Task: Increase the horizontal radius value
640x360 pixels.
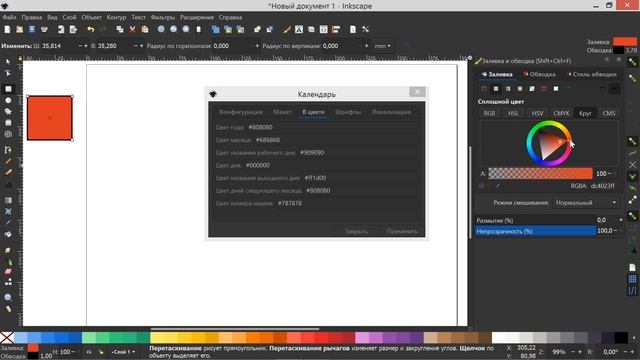Action: tap(257, 46)
